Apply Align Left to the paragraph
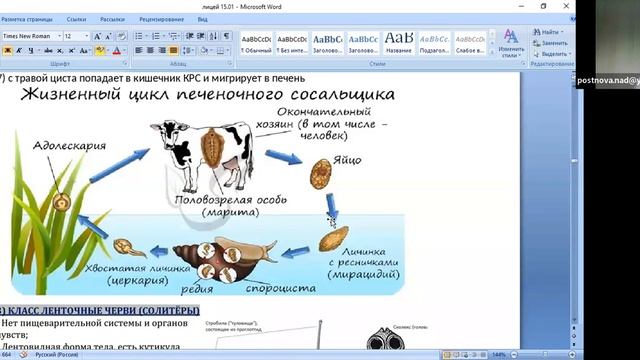This screenshot has width=640, height=360. click(139, 51)
